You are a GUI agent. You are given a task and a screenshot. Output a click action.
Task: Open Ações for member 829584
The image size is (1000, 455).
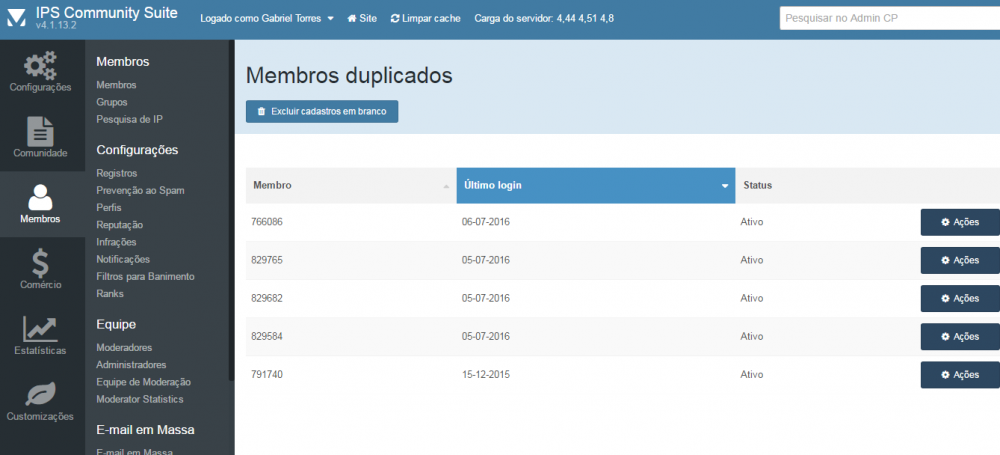(x=960, y=336)
